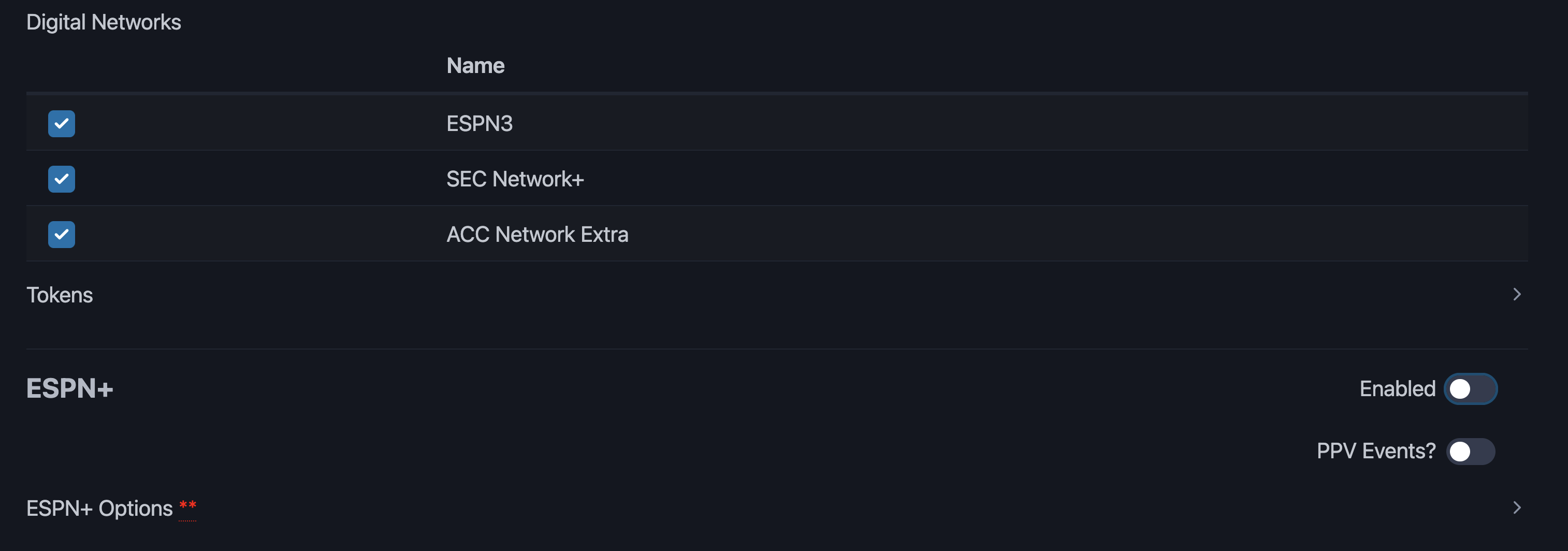1568x551 pixels.
Task: Open the Tokens section label
Action: pos(60,295)
